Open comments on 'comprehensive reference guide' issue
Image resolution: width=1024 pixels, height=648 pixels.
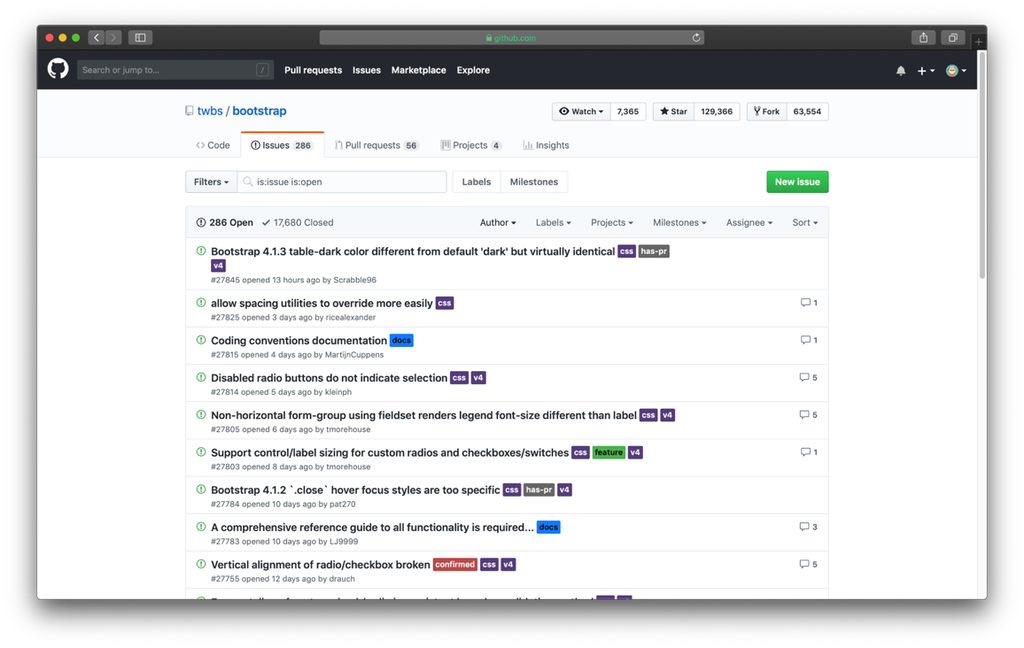[808, 526]
